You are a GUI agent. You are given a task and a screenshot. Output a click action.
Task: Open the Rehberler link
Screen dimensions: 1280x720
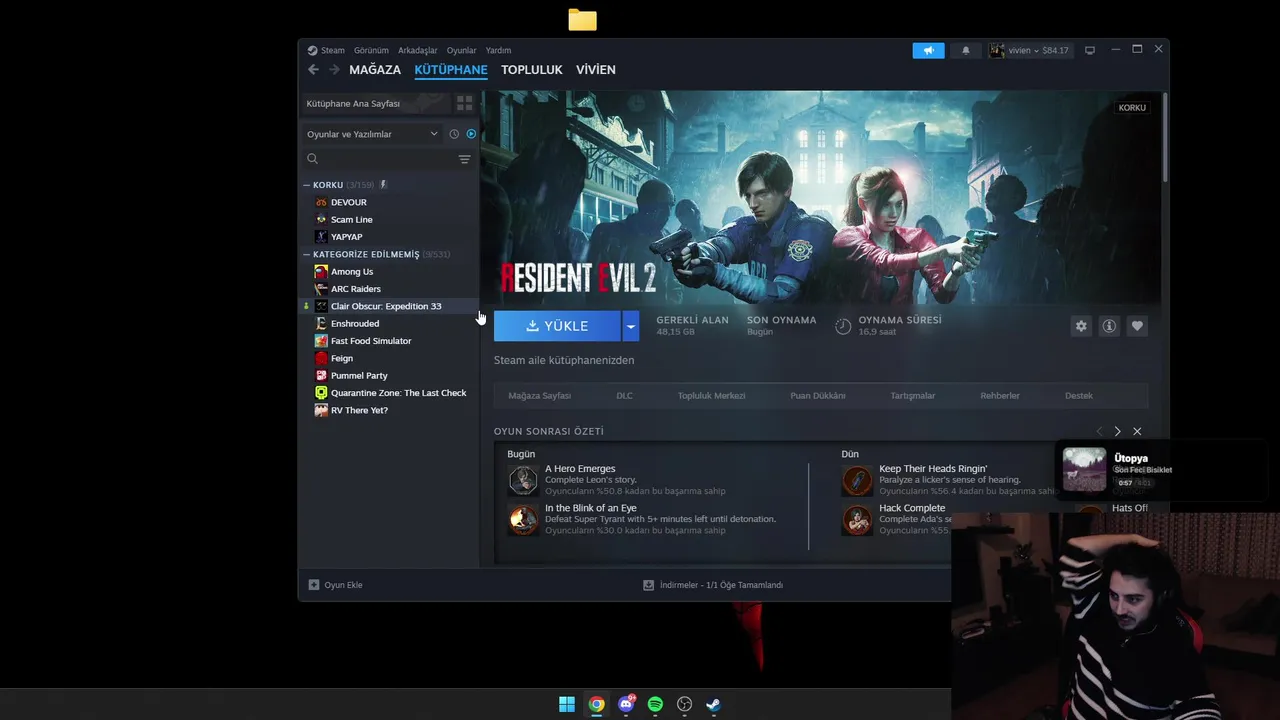pos(1000,396)
